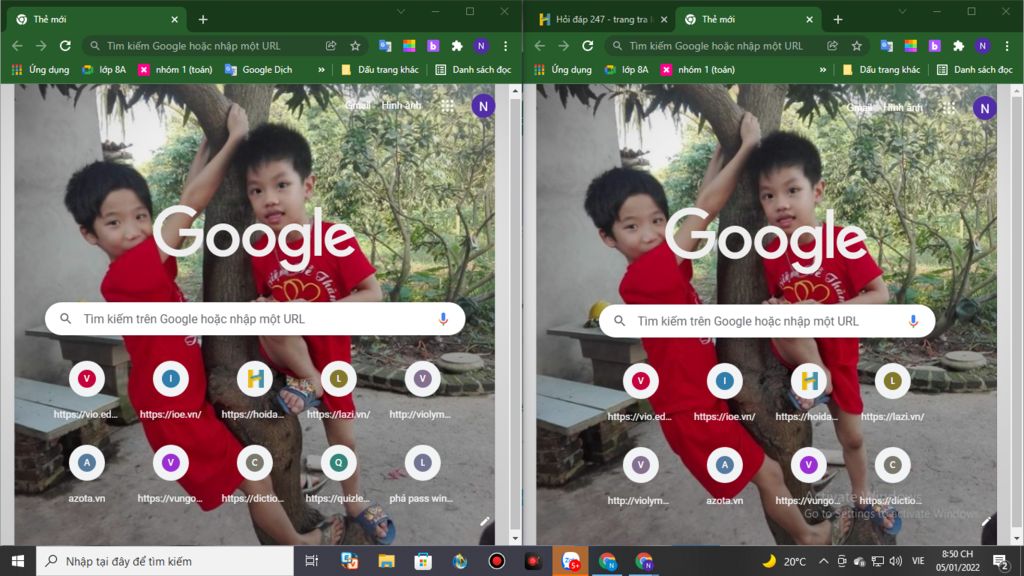Image resolution: width=1024 pixels, height=576 pixels.
Task: Open tab search arrow in left window
Action: (x=401, y=11)
